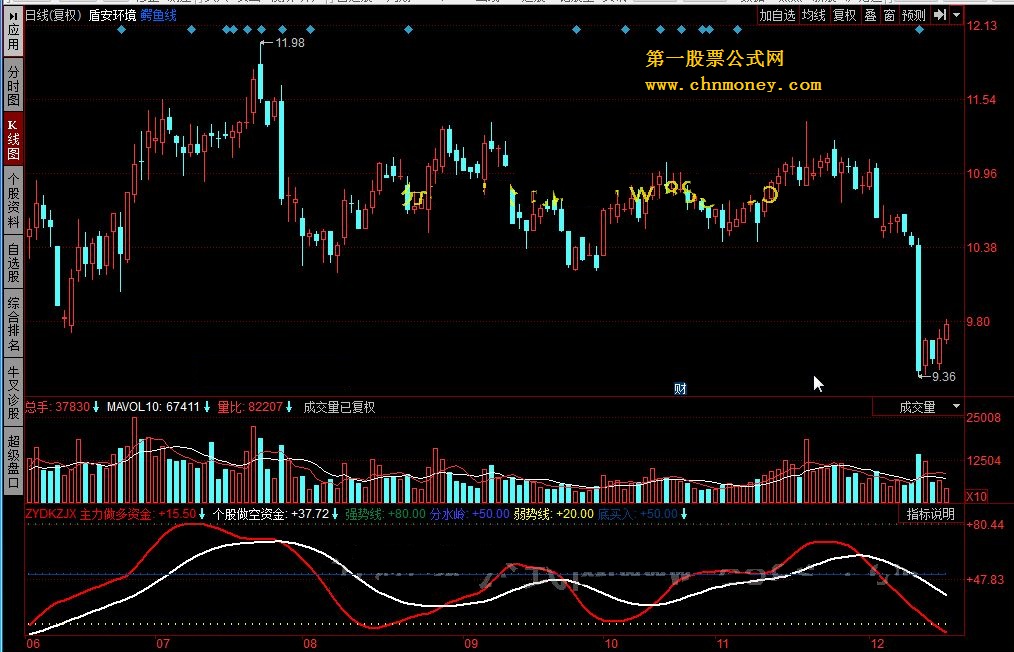Open 综合排名 ranking tab
1014x652 pixels.
click(x=13, y=324)
